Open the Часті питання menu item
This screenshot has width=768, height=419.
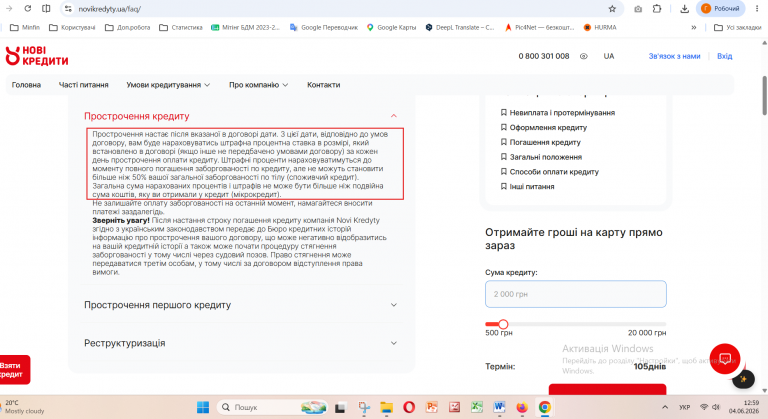click(84, 85)
